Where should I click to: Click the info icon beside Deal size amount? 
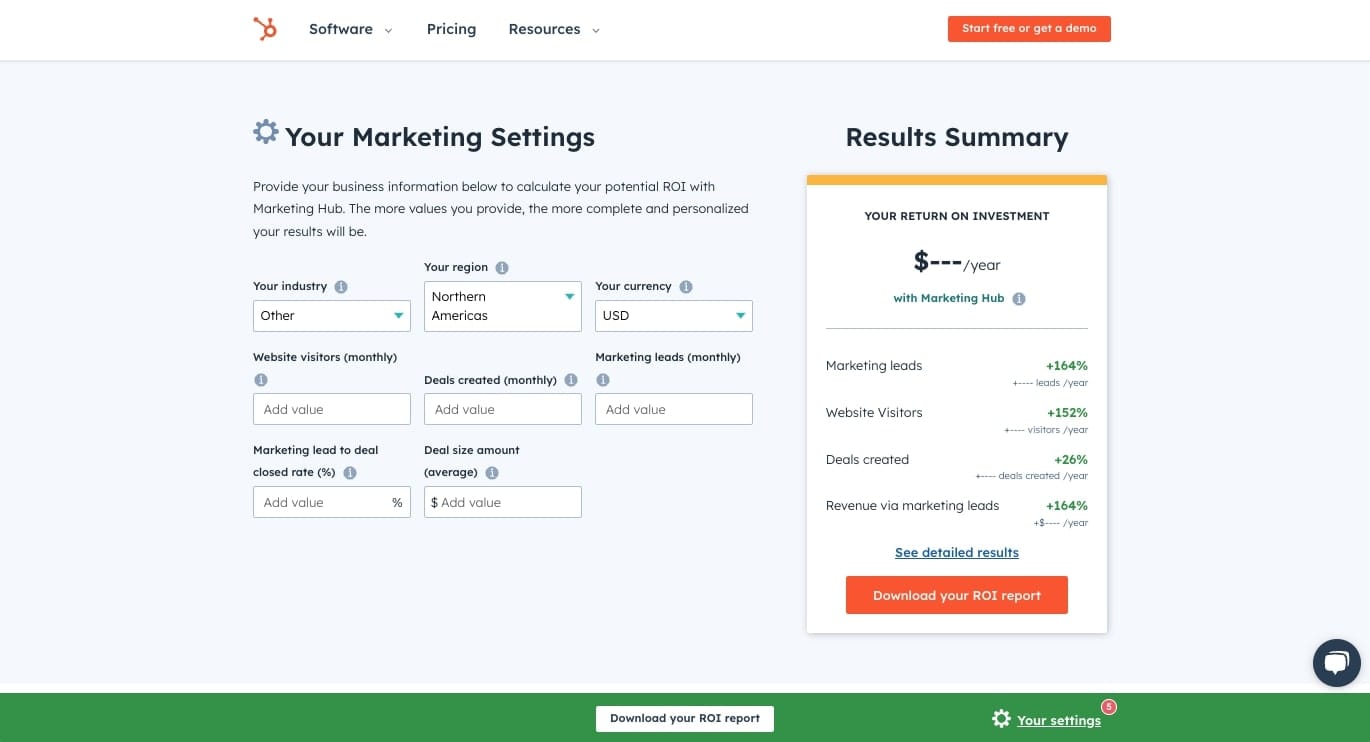491,472
